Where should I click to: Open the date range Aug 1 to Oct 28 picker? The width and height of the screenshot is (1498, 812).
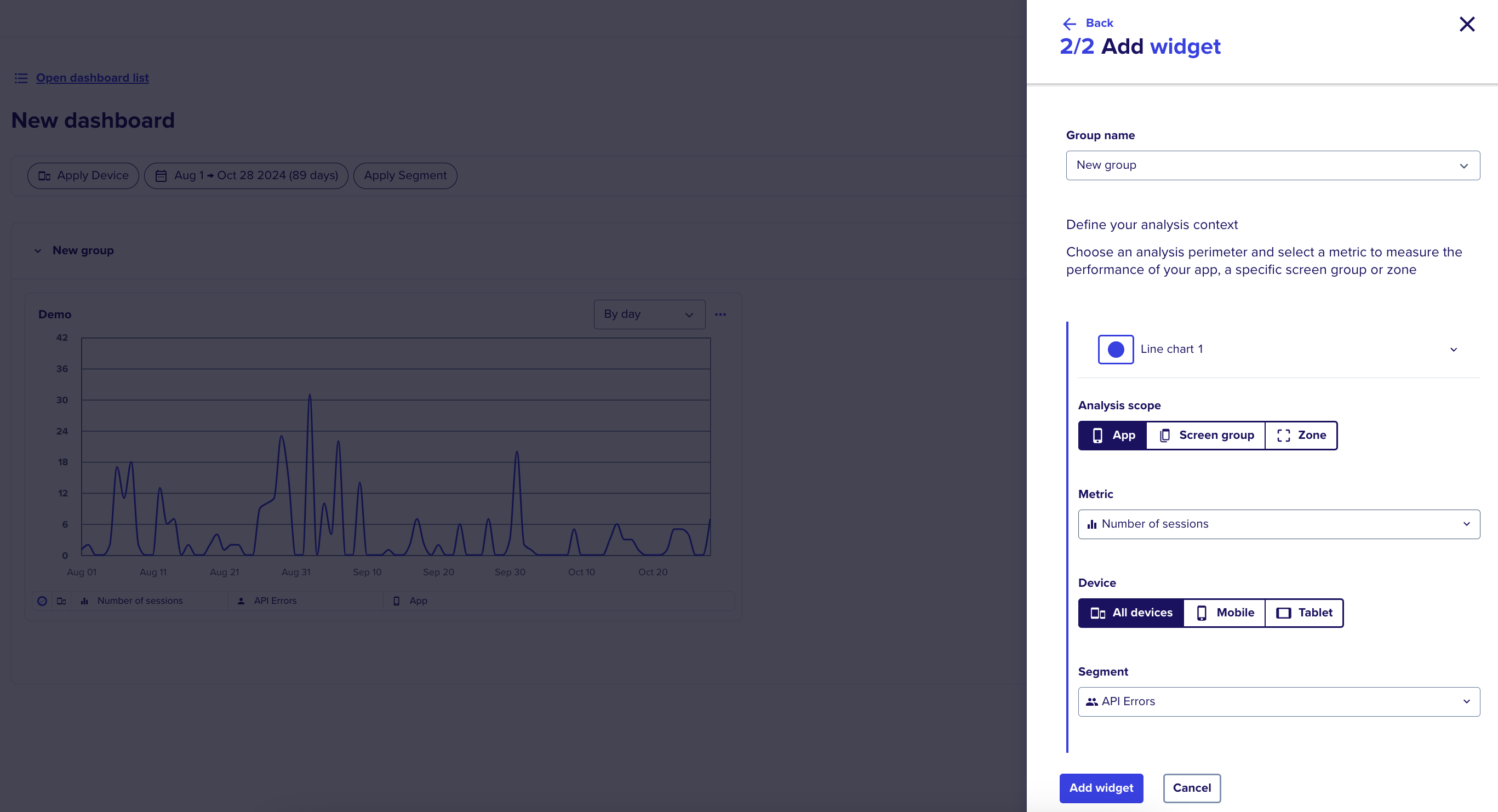246,176
